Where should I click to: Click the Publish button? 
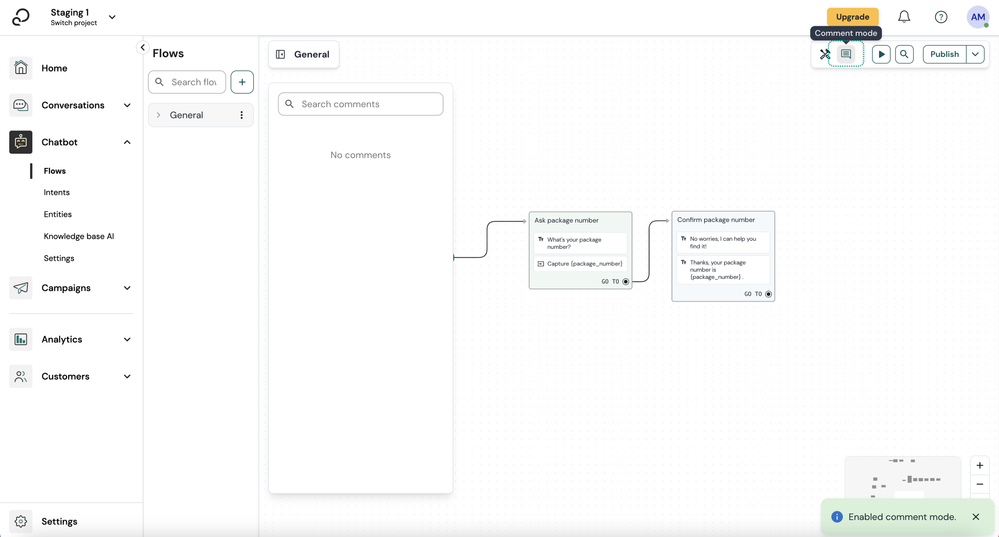(x=944, y=54)
